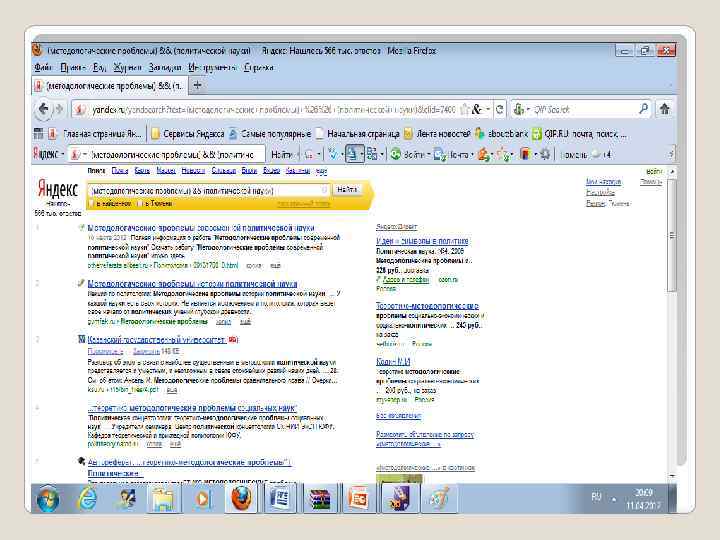Image resolution: width=720 pixels, height=540 pixels.
Task: Open the Файл menu
Action: (43, 68)
